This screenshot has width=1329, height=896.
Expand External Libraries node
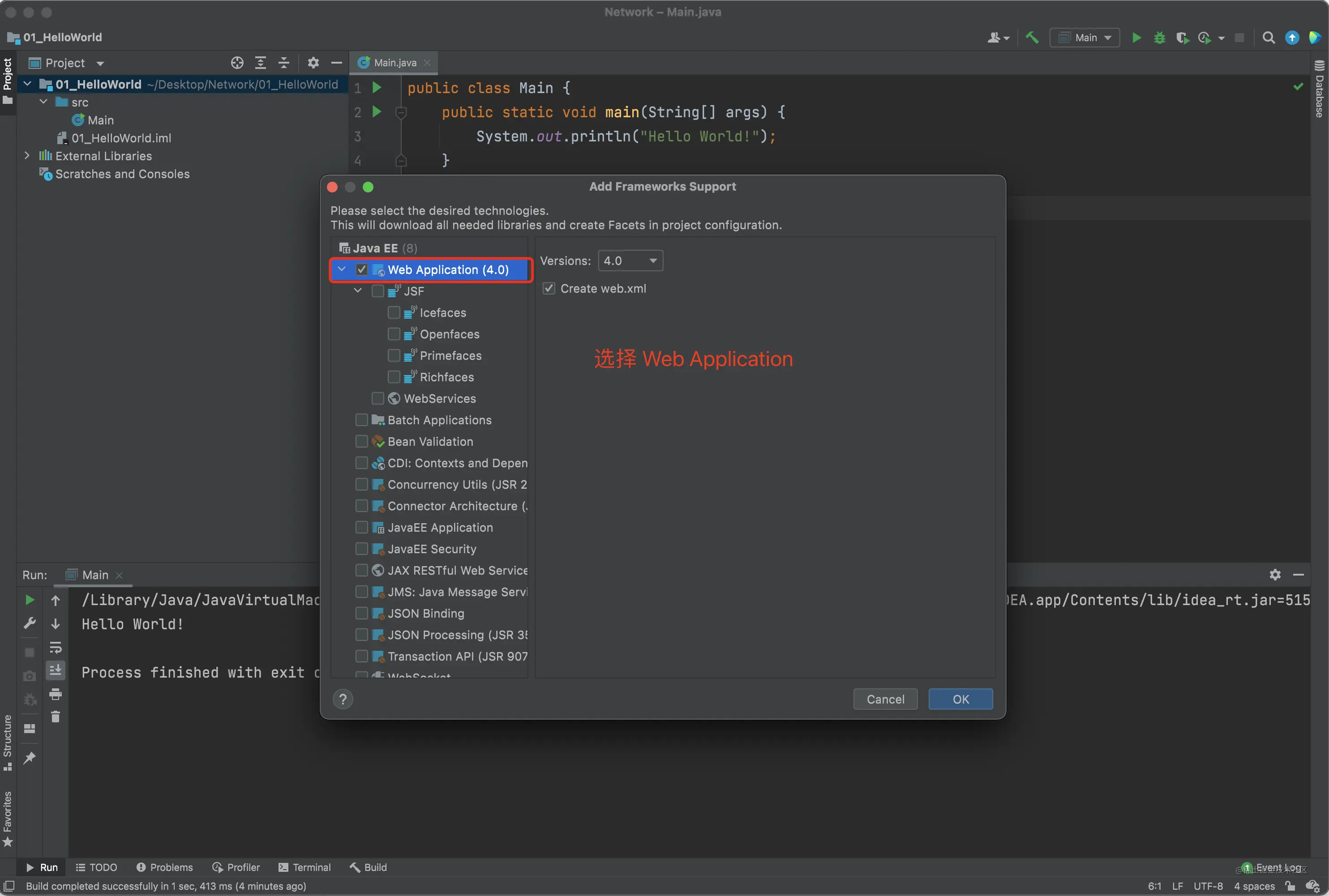27,155
